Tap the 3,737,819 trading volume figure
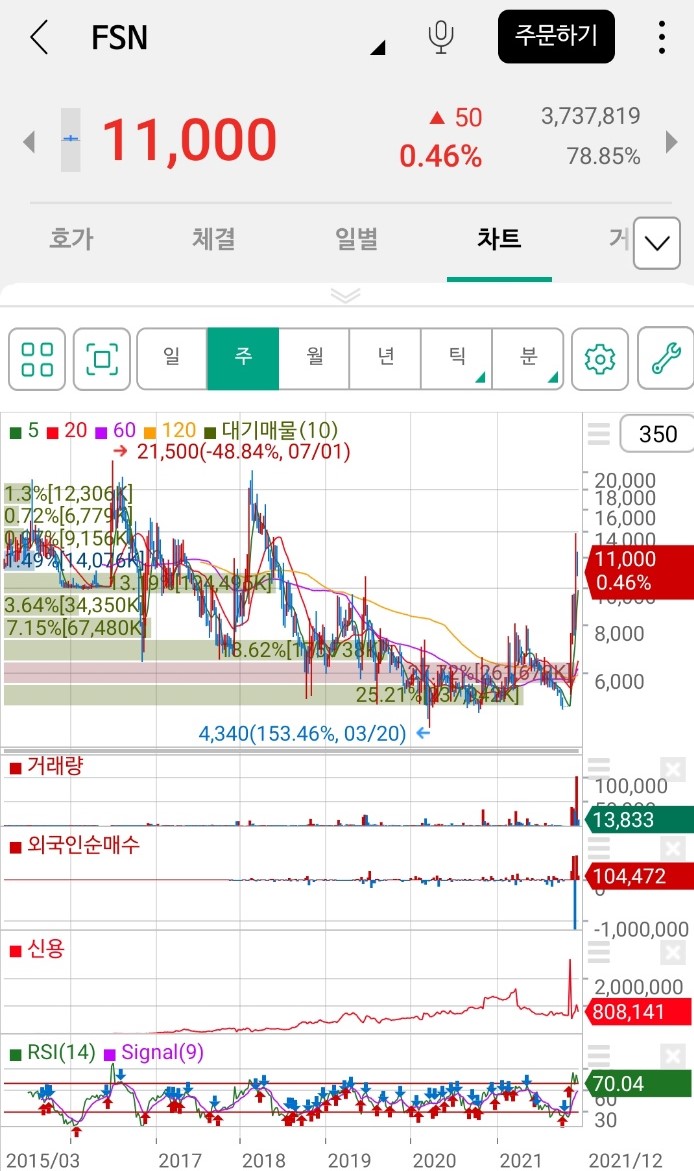Screen dimensions: 694x1171 (590, 116)
